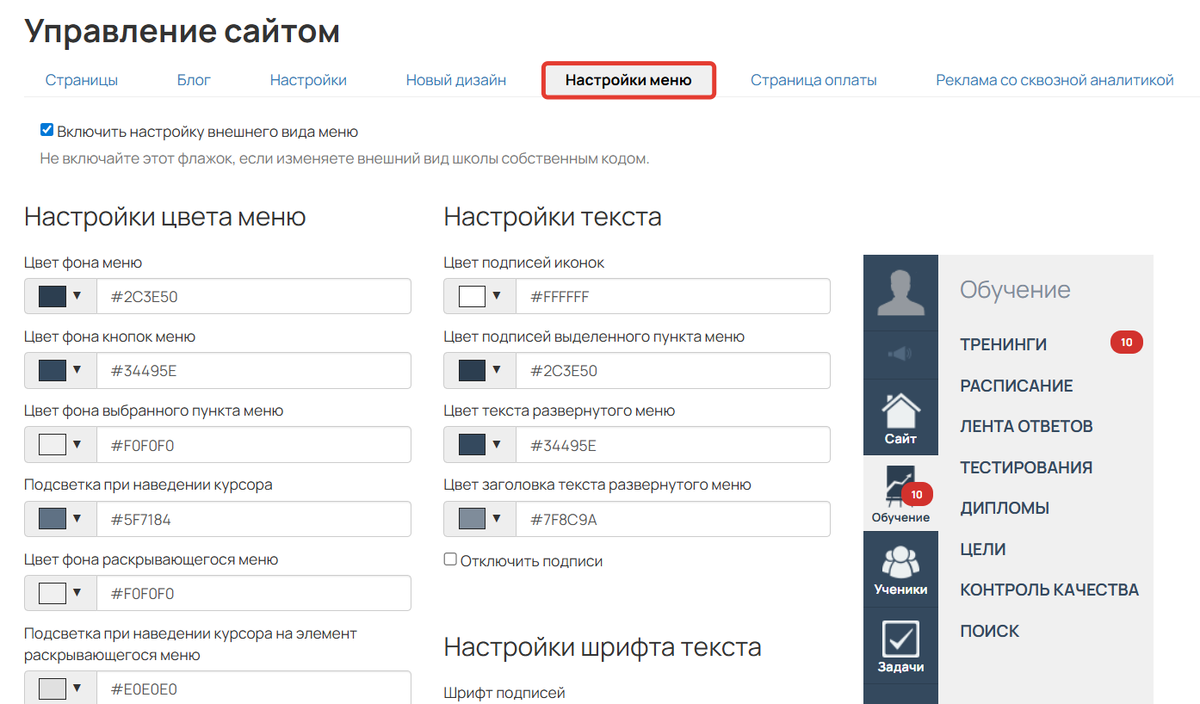Switch to the Страницы tab
This screenshot has width=1200, height=704.
click(x=82, y=80)
